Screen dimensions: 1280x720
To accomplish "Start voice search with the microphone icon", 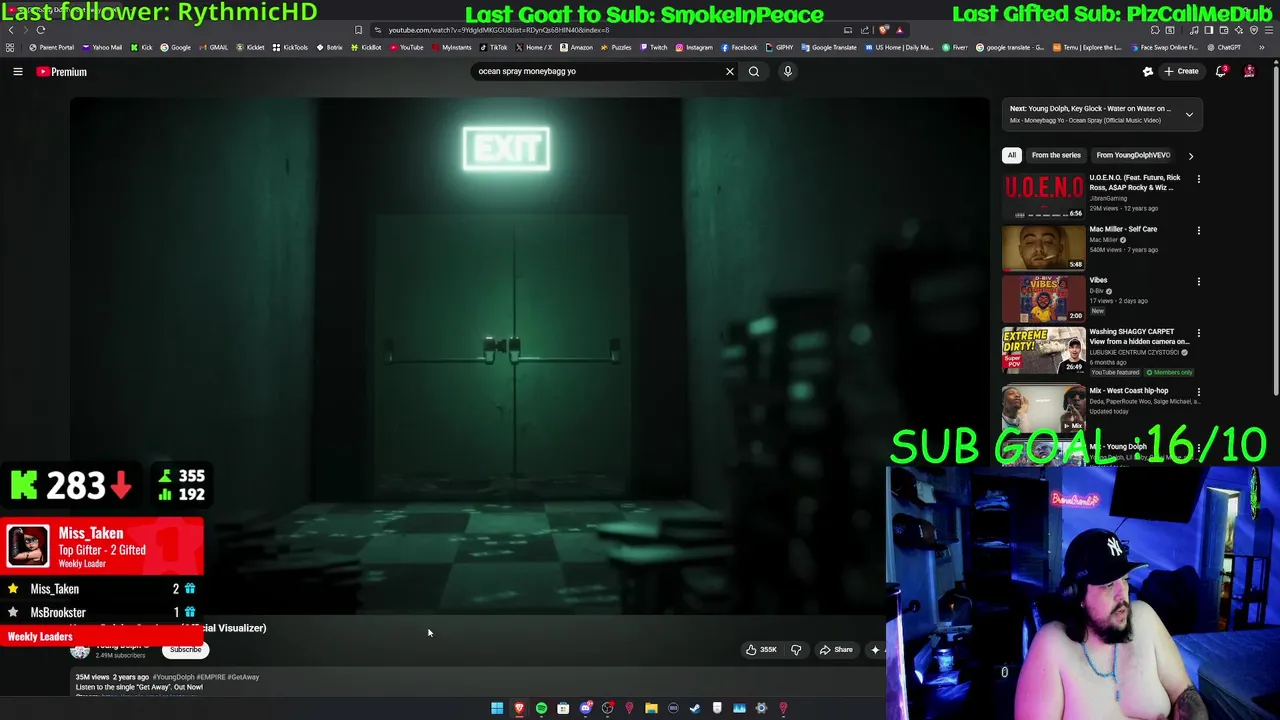I will click(x=787, y=71).
